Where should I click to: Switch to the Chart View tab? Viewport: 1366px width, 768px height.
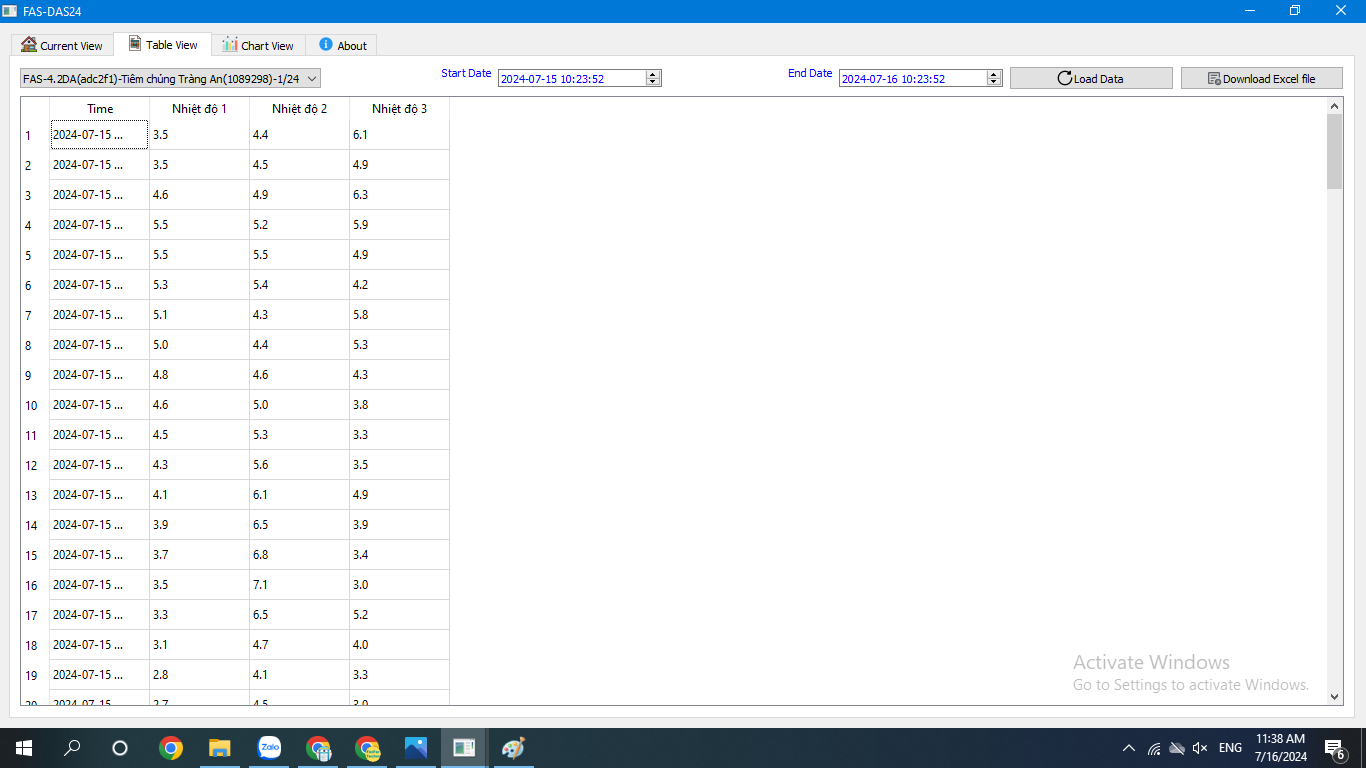tap(258, 45)
